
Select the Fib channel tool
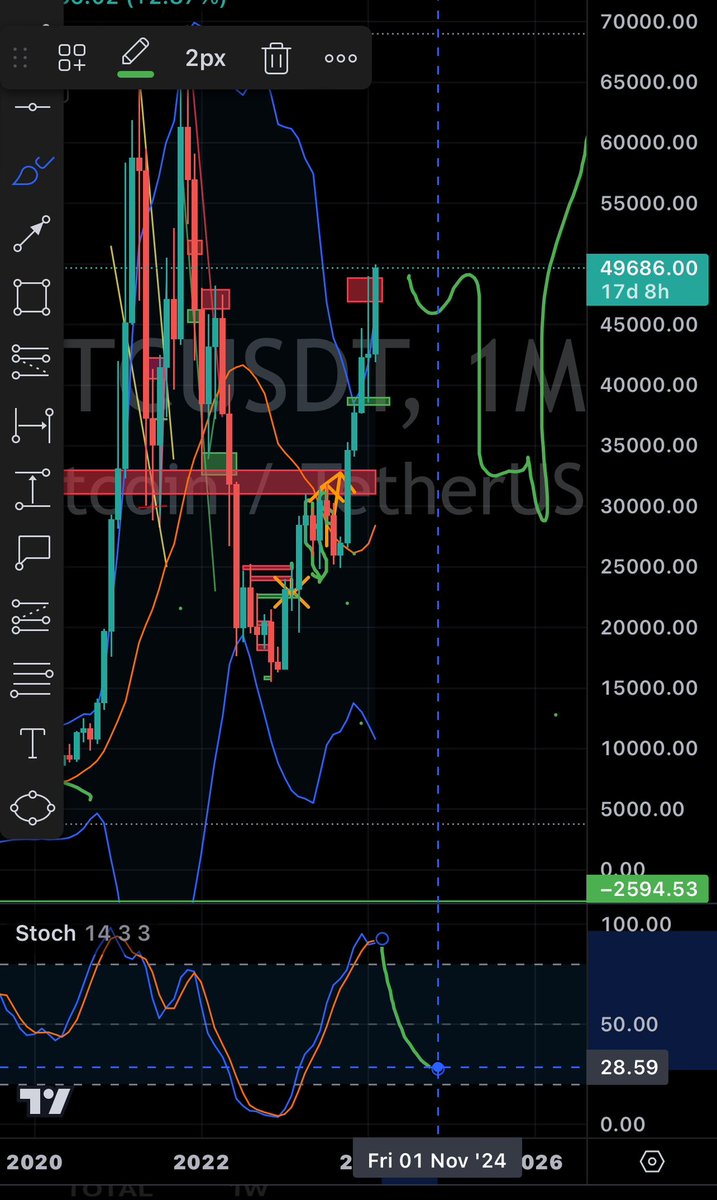coord(32,680)
